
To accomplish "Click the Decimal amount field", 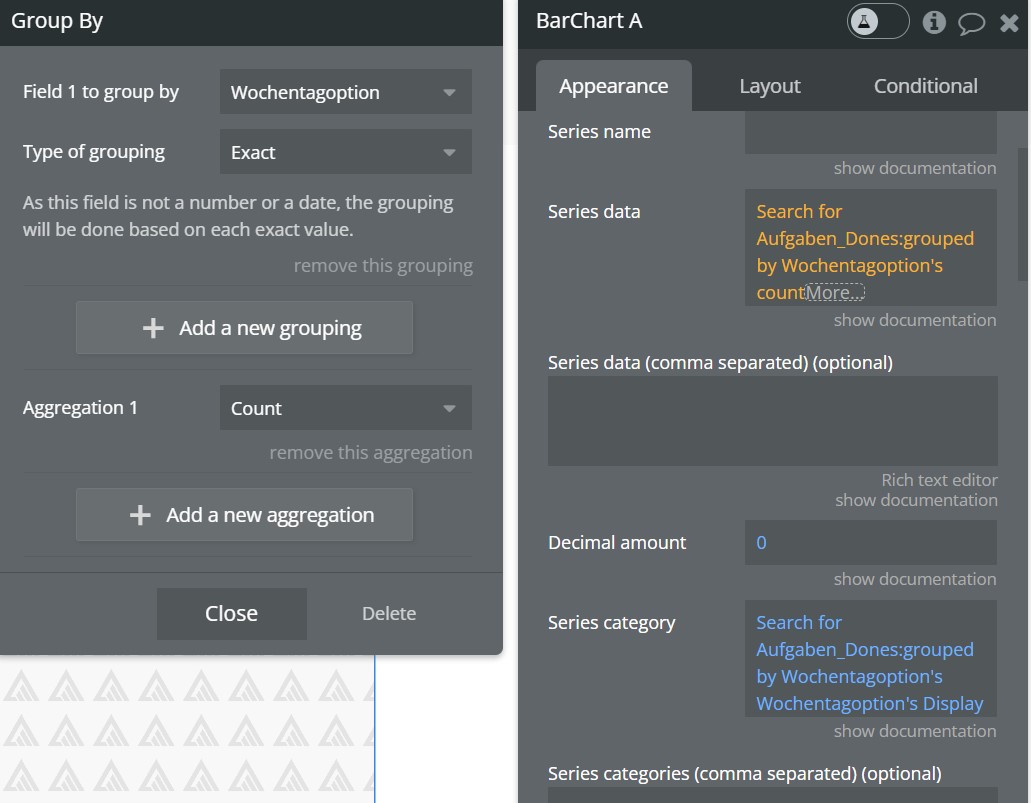I will pos(871,543).
